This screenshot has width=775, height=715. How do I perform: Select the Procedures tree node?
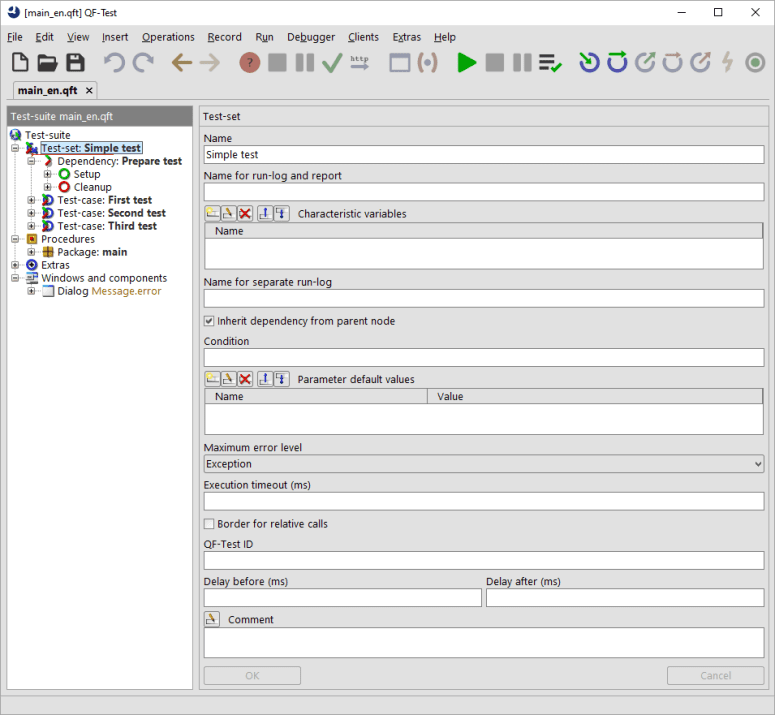tap(68, 239)
